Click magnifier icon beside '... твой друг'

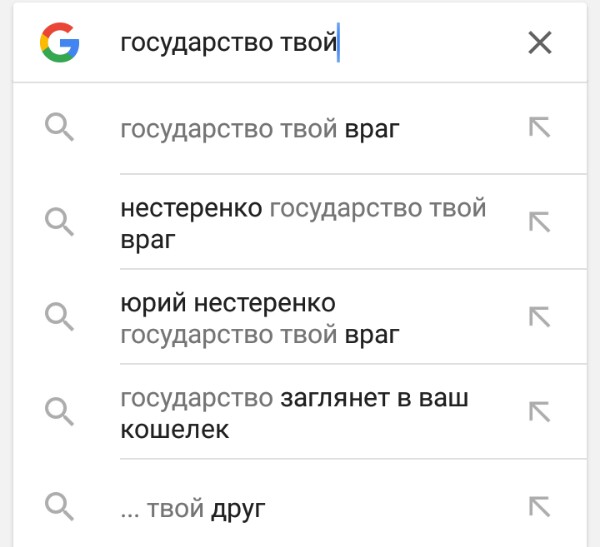60,506
